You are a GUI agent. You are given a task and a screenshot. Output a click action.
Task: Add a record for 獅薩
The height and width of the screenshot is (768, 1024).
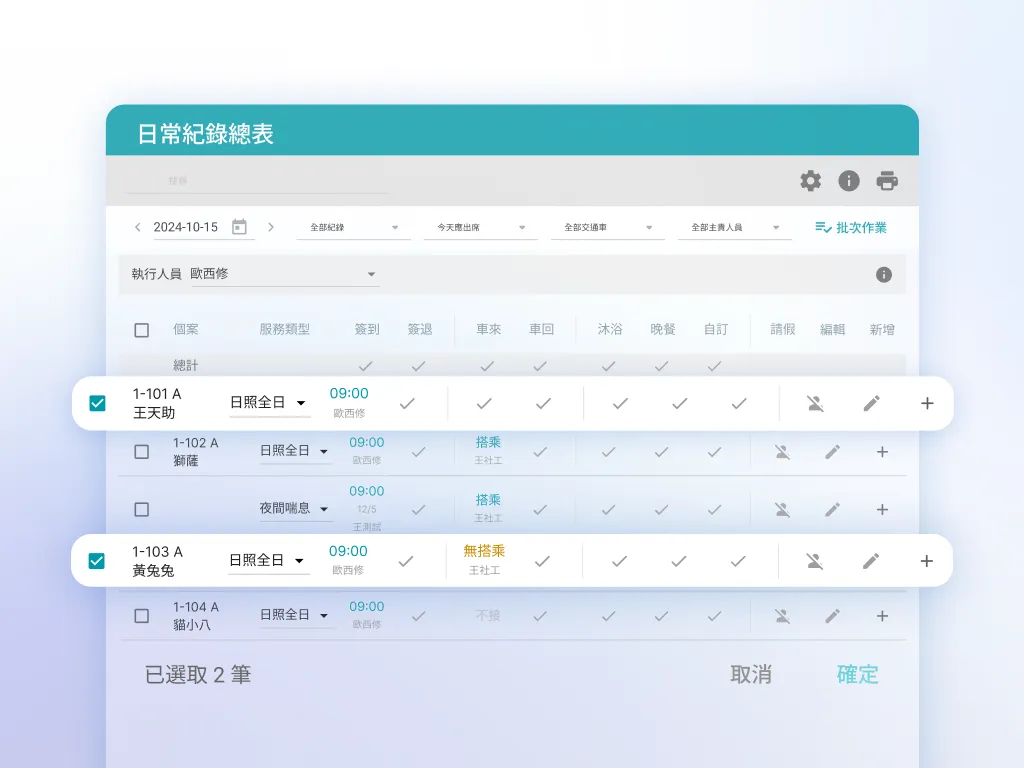pyautogui.click(x=882, y=452)
